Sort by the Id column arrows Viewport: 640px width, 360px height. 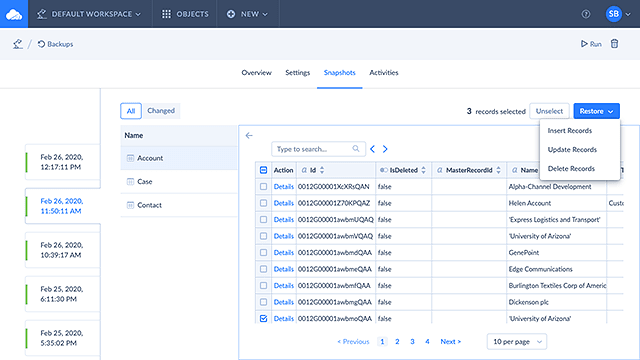pos(322,170)
